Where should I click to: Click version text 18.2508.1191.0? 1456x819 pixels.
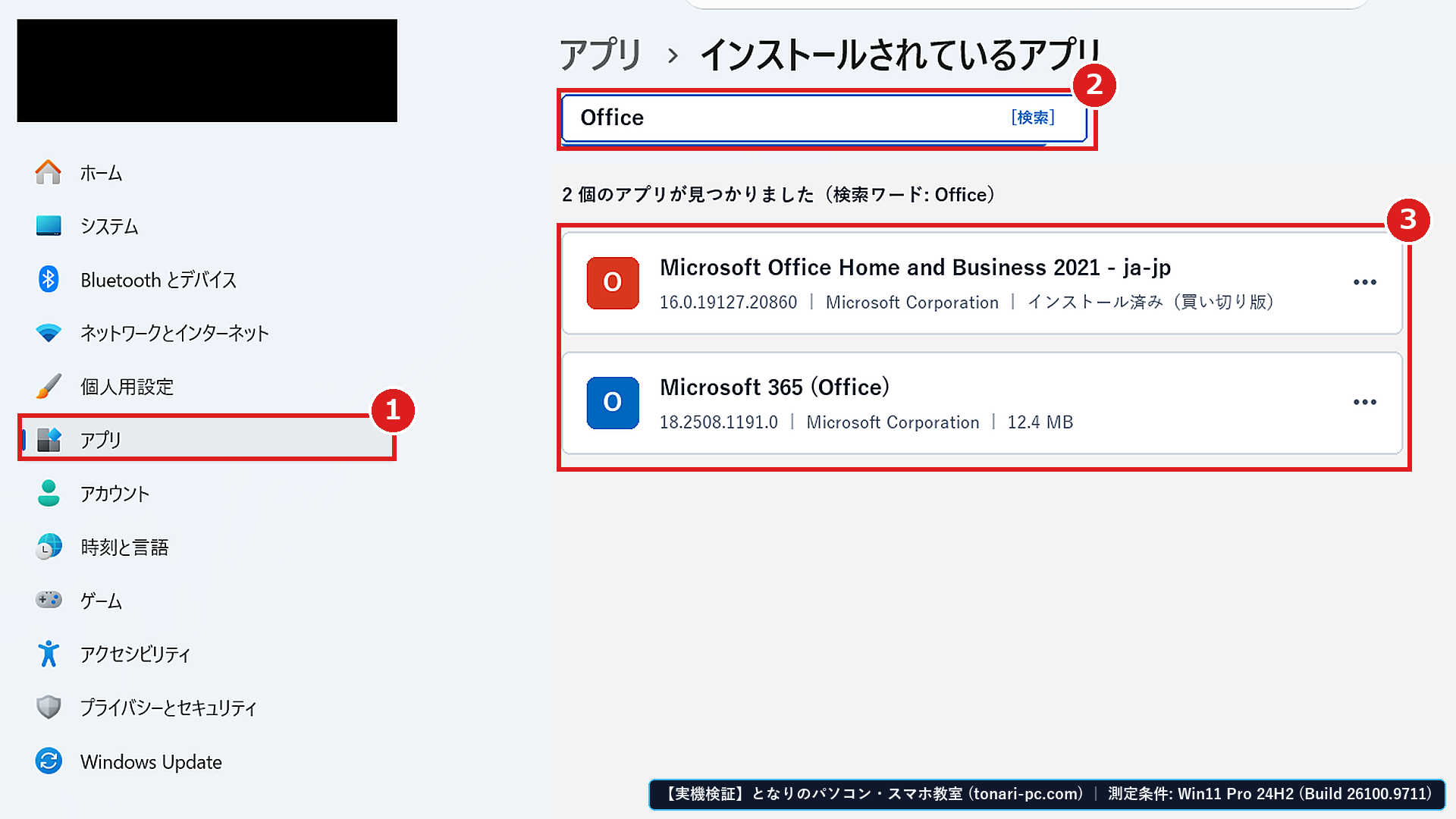tap(718, 422)
